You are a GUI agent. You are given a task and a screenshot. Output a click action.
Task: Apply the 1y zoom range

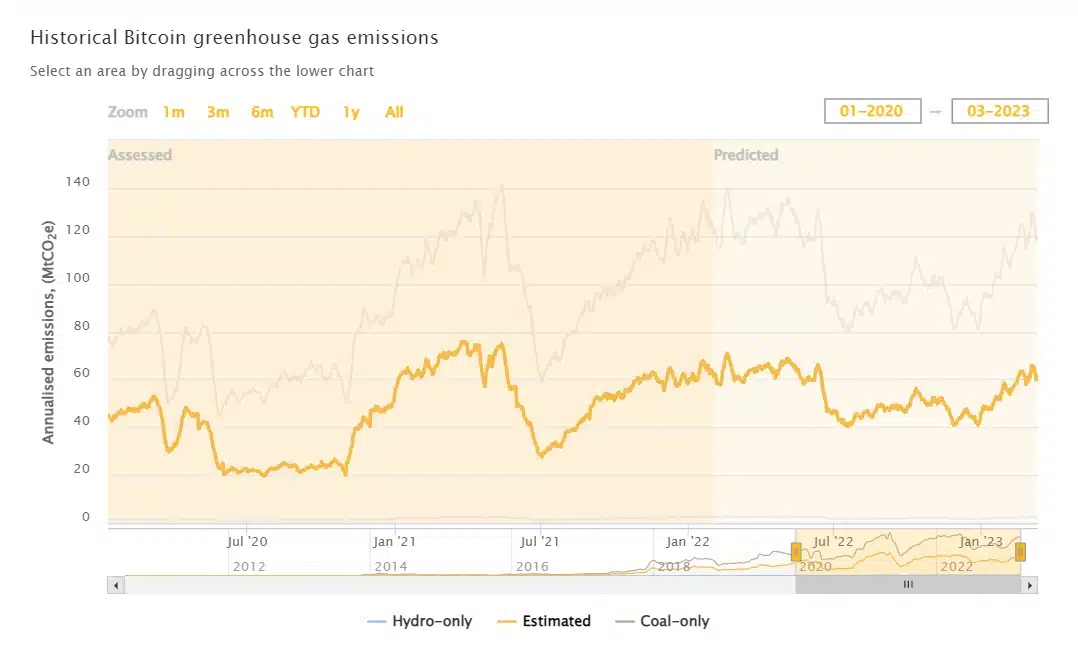[350, 112]
